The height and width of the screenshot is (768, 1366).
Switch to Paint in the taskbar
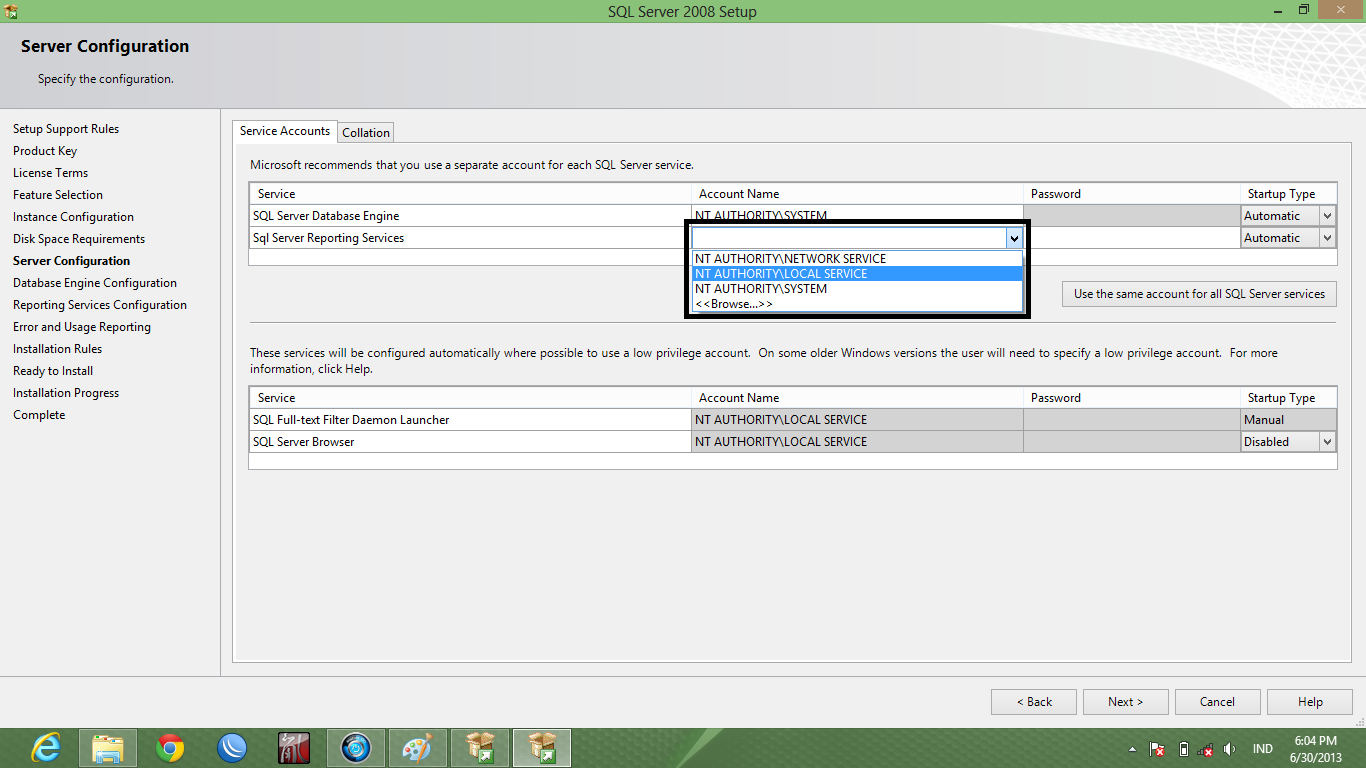418,748
